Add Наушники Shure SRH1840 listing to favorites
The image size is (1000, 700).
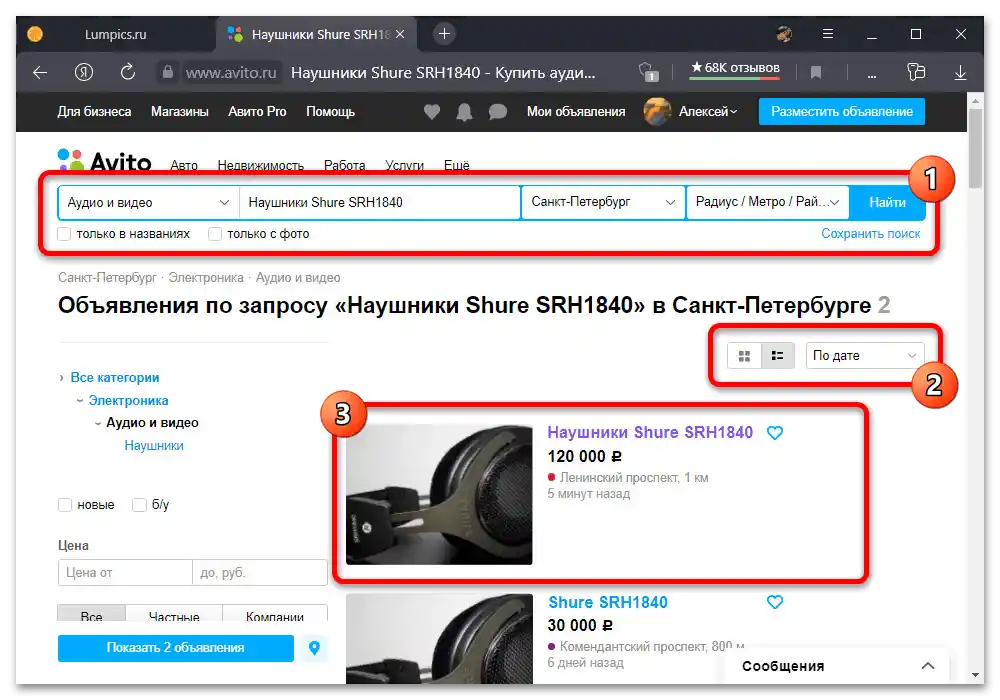click(774, 433)
